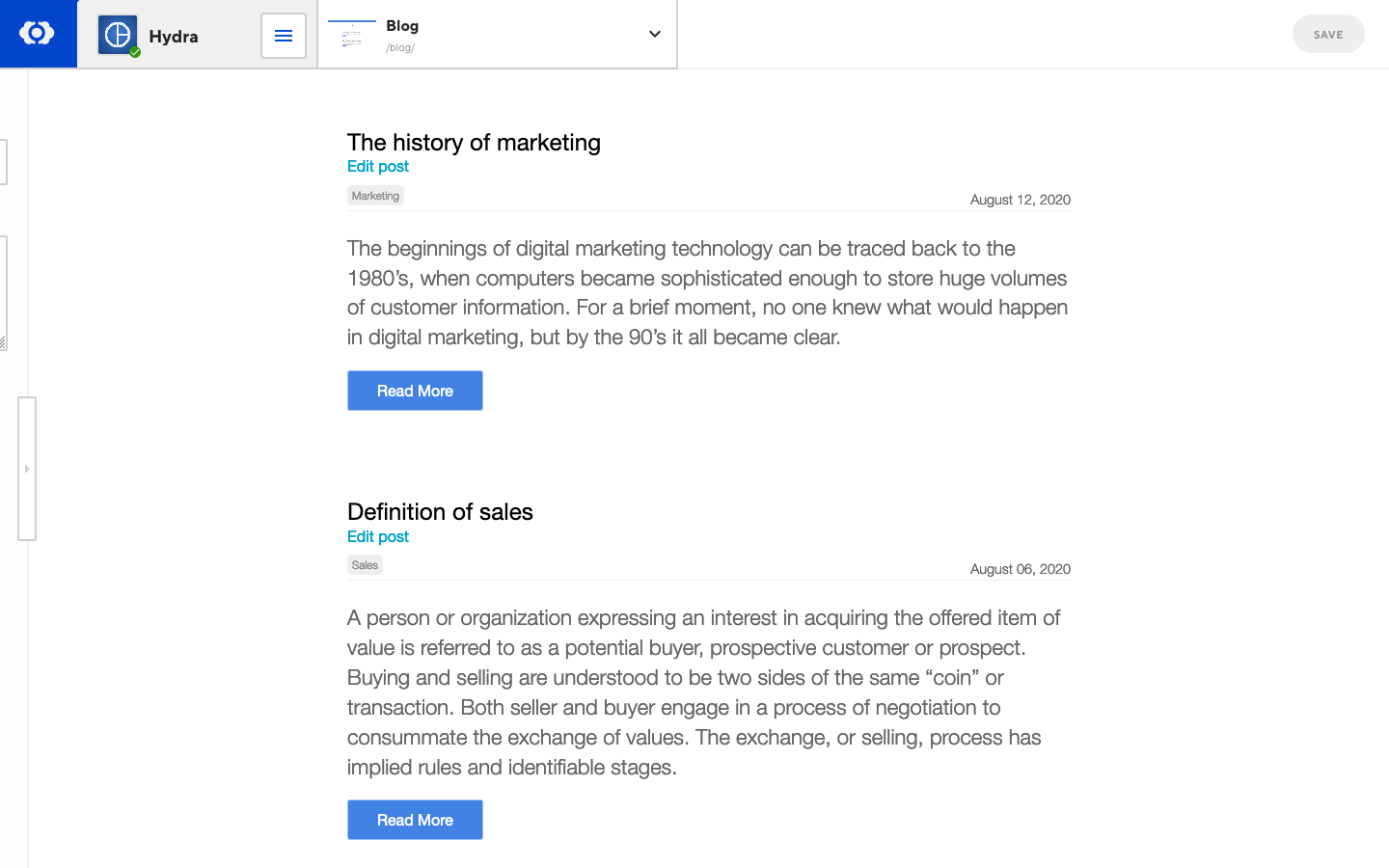Click Read More for sales definition post

[415, 820]
